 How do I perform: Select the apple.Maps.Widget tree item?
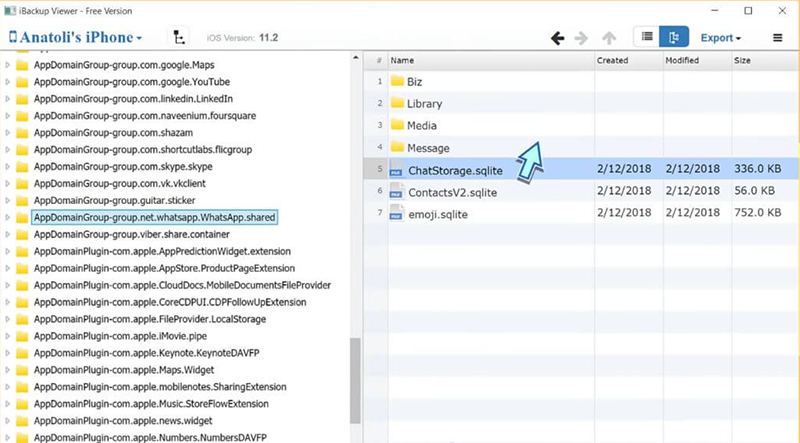coord(124,370)
